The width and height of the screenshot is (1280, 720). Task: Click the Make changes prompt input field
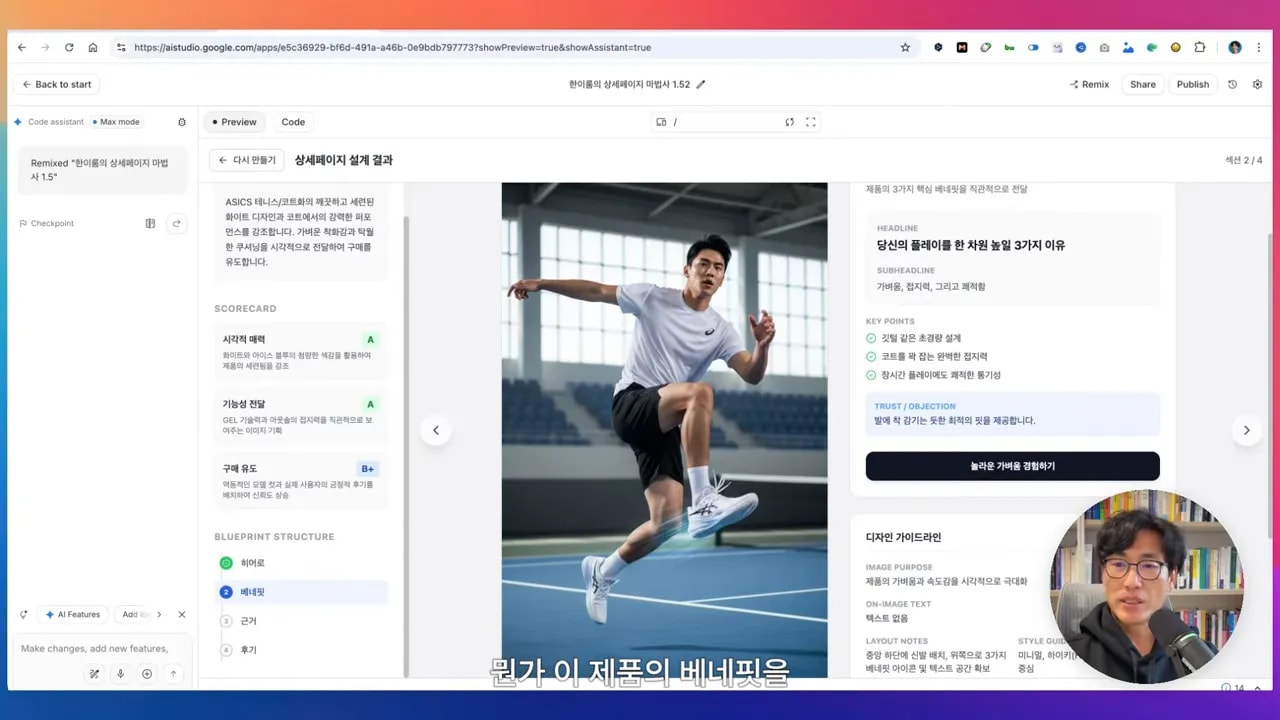pyautogui.click(x=100, y=648)
